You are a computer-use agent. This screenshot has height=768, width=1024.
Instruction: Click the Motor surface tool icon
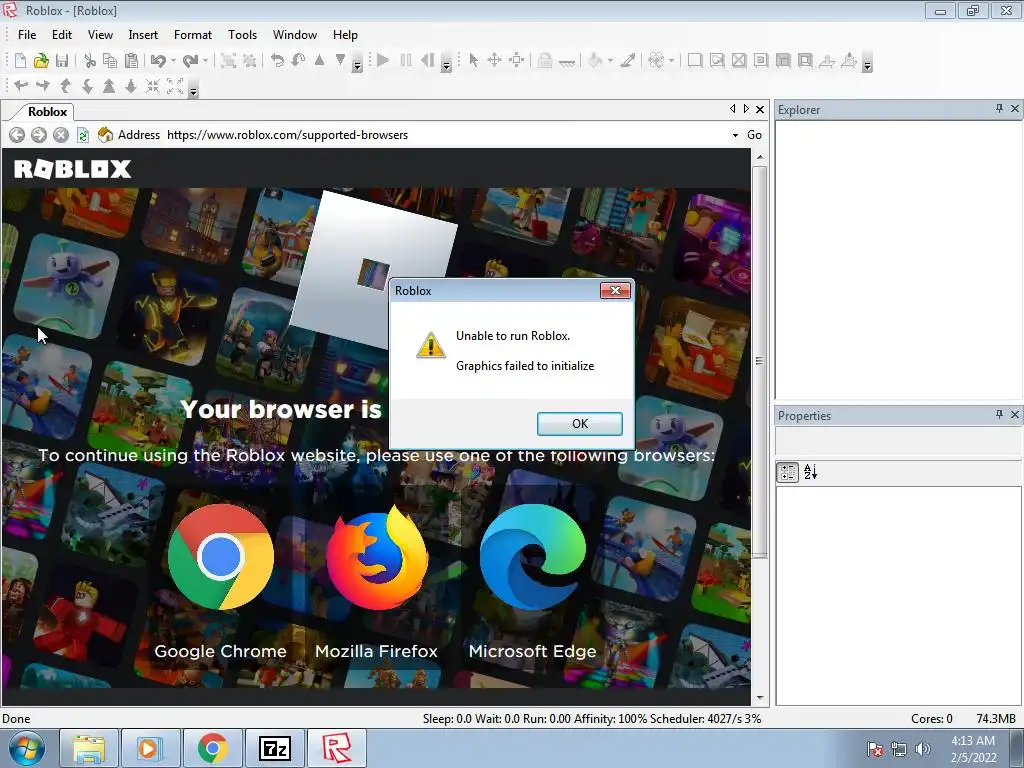click(x=849, y=61)
